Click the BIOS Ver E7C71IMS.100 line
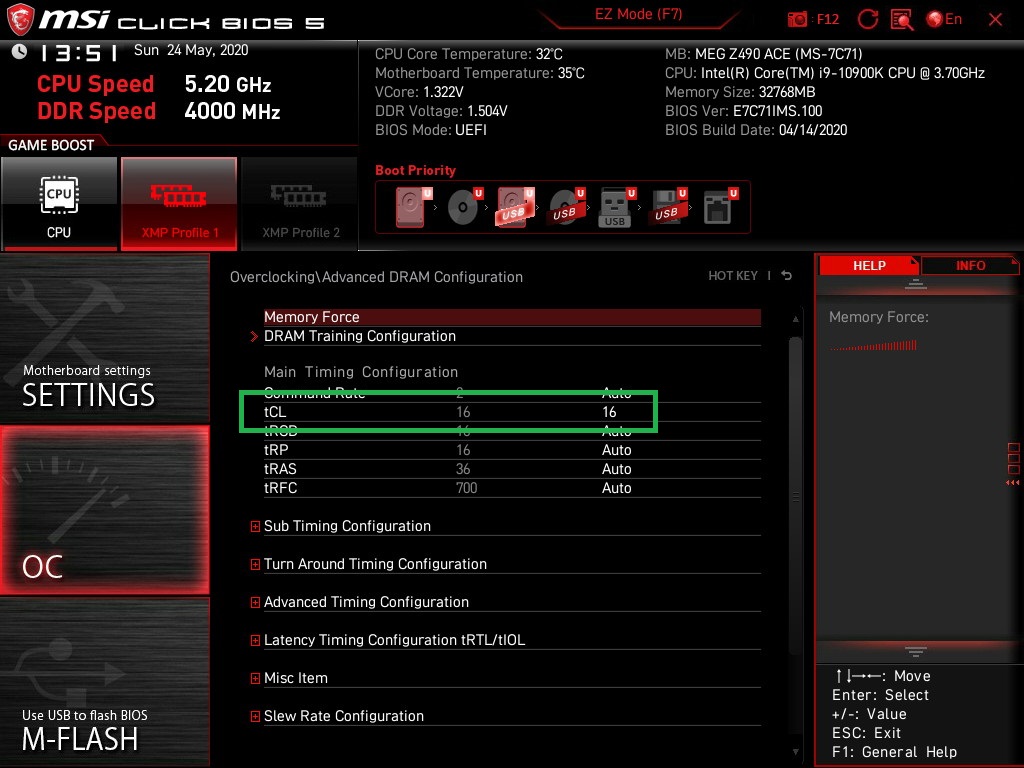 tap(743, 111)
